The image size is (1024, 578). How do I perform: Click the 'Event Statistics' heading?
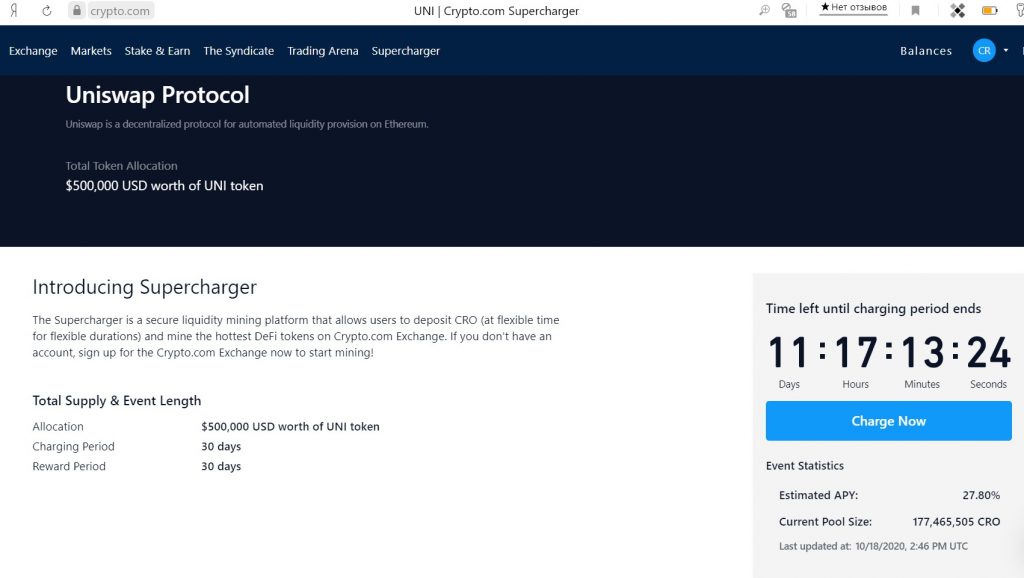pyautogui.click(x=805, y=466)
